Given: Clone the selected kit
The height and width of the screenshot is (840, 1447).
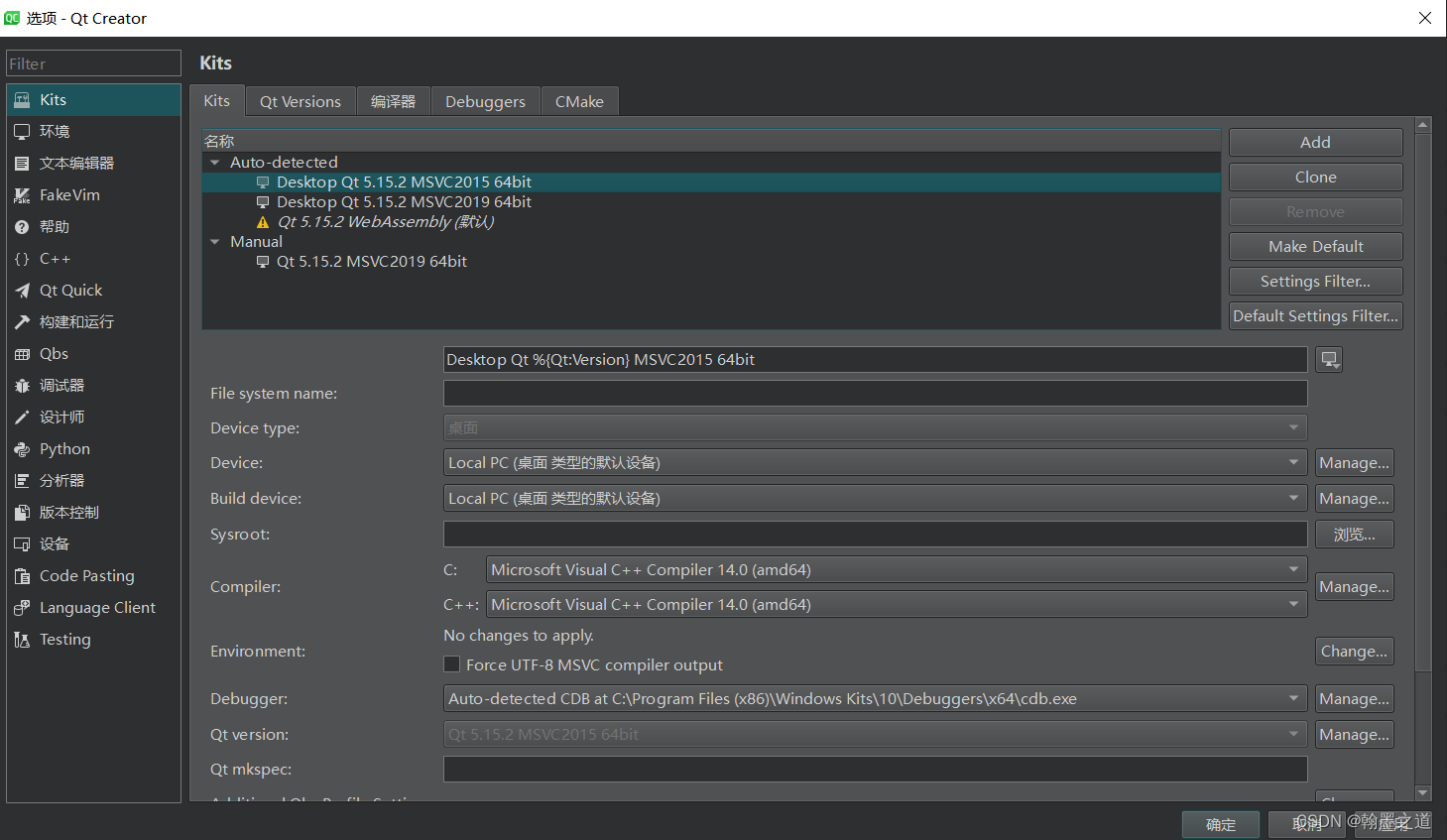Looking at the screenshot, I should pyautogui.click(x=1315, y=177).
